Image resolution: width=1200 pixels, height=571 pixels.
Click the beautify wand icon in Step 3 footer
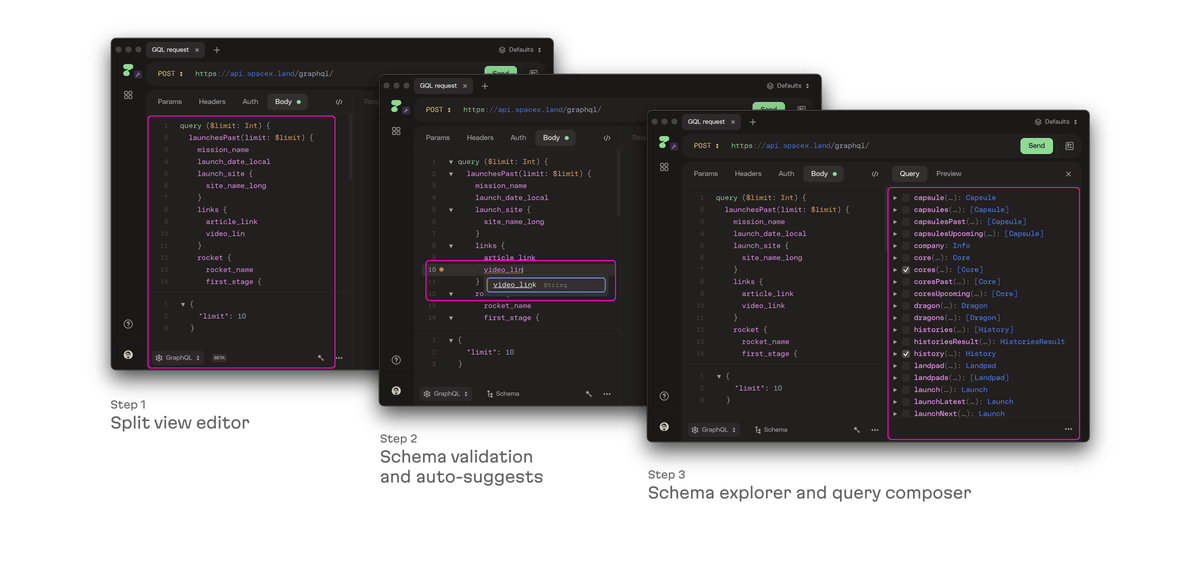[857, 430]
